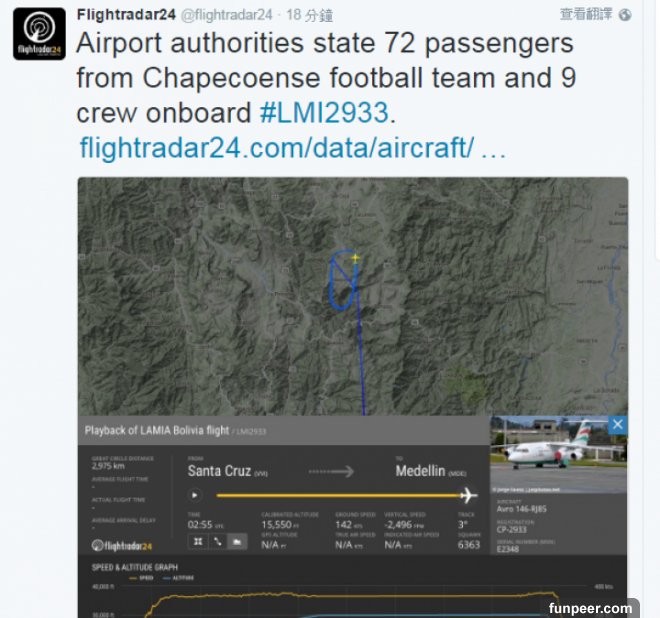Screen dimensions: 660x618
Task: Click the Flightradar24 profile avatar
Action: click(x=39, y=34)
